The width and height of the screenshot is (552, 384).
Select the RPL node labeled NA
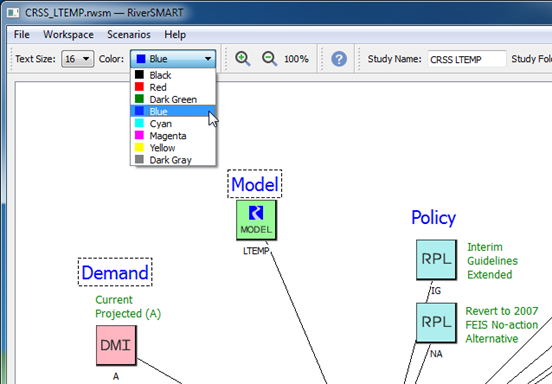pyautogui.click(x=437, y=322)
